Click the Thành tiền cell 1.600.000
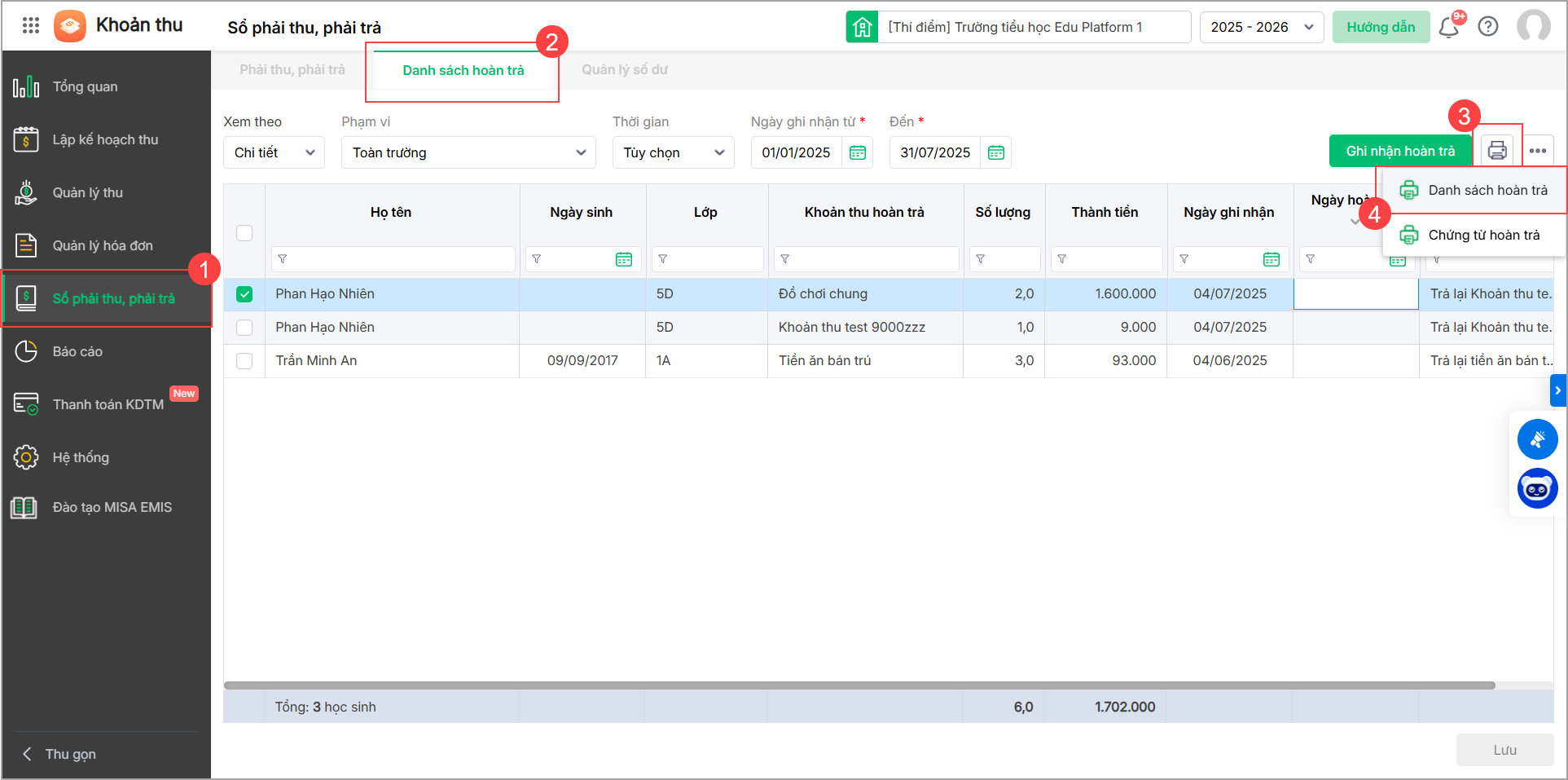Image resolution: width=1568 pixels, height=780 pixels. click(x=1106, y=294)
